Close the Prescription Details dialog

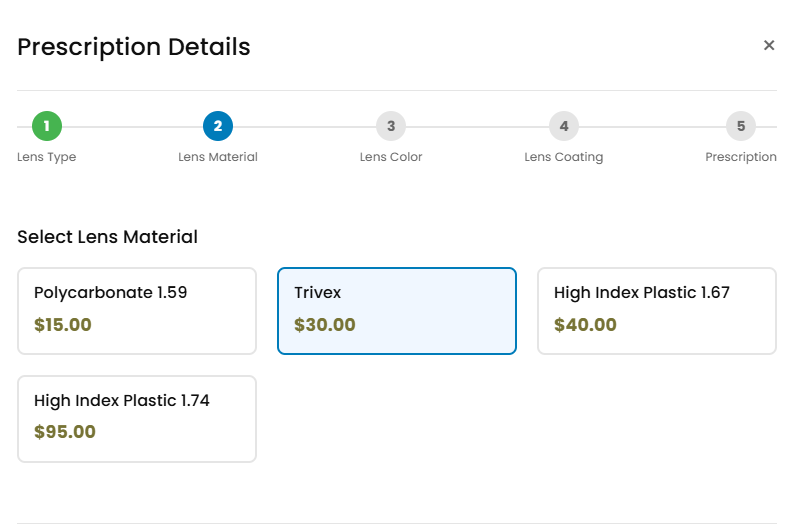(769, 46)
